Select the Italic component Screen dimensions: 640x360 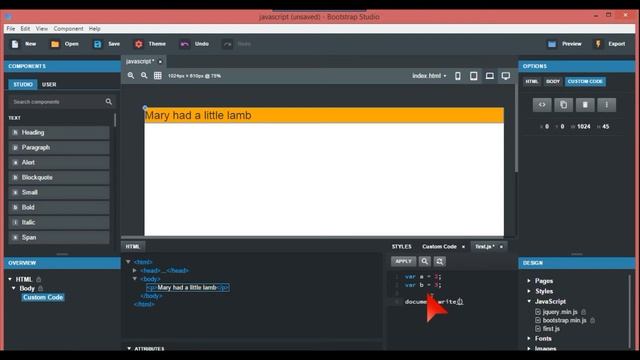59,222
